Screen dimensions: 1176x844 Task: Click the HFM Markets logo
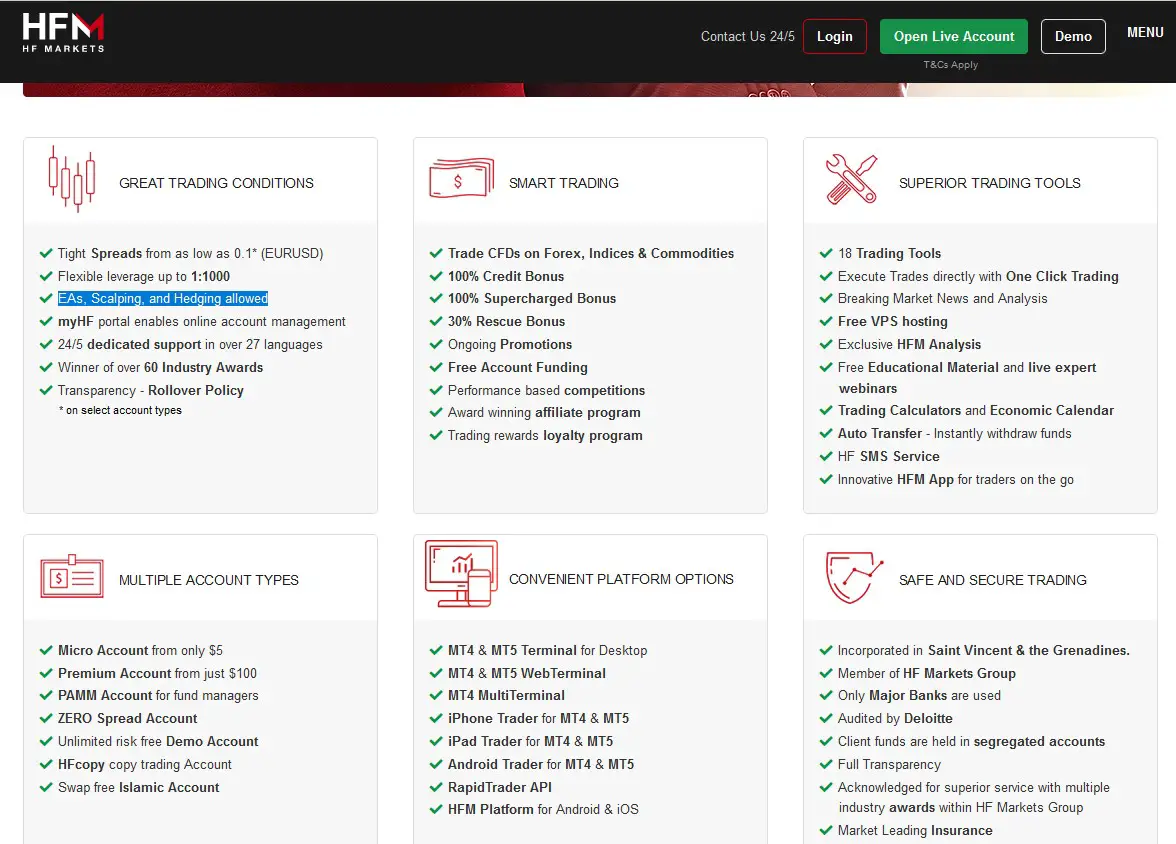pos(63,33)
